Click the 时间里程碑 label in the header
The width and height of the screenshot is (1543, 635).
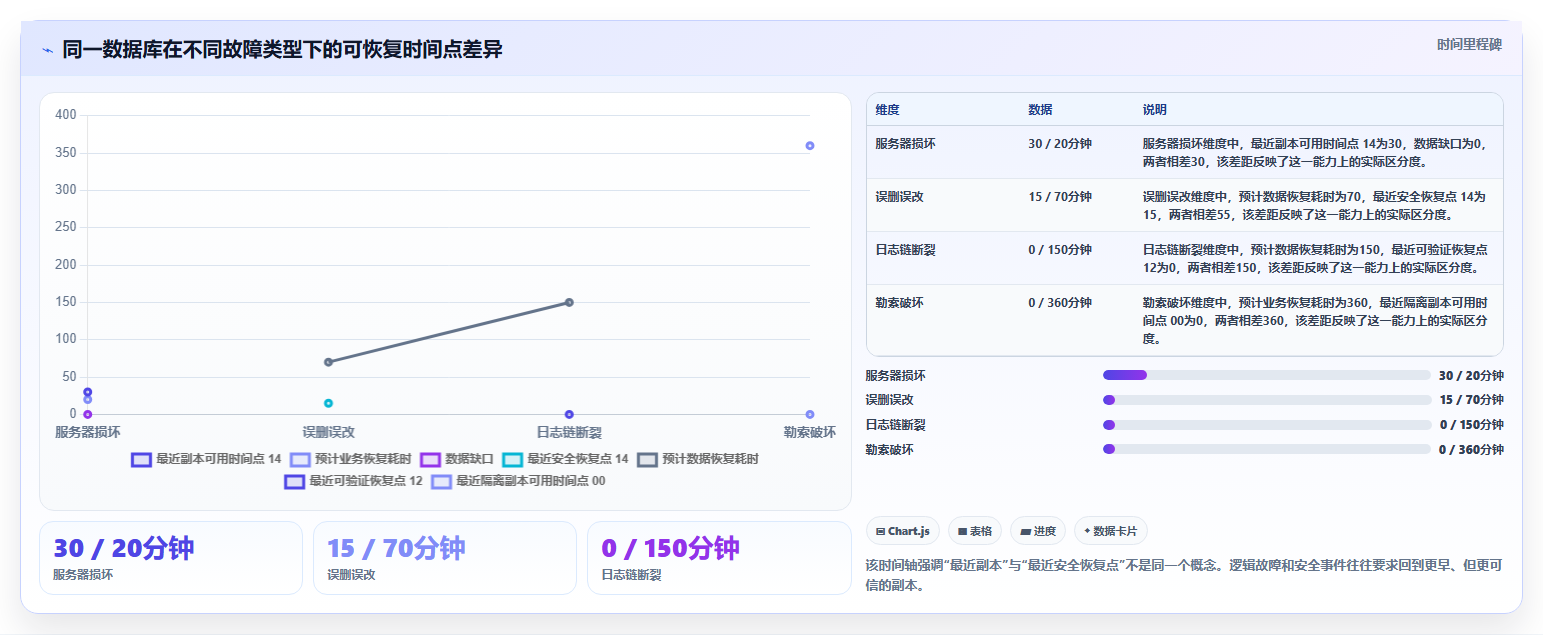click(x=1469, y=45)
